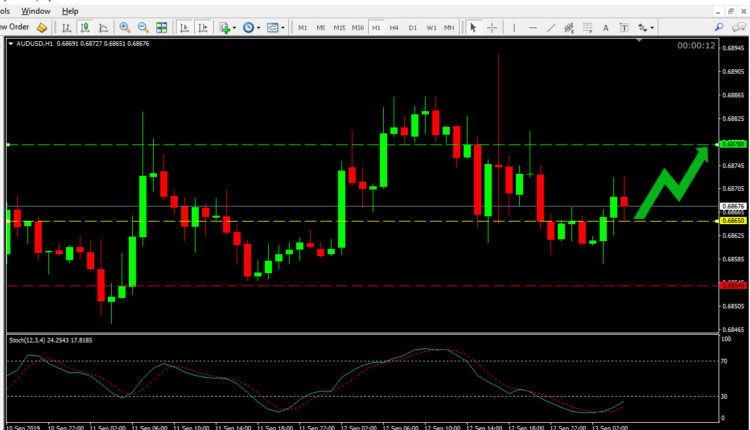
Task: Select the M5 timeframe
Action: tap(320, 28)
